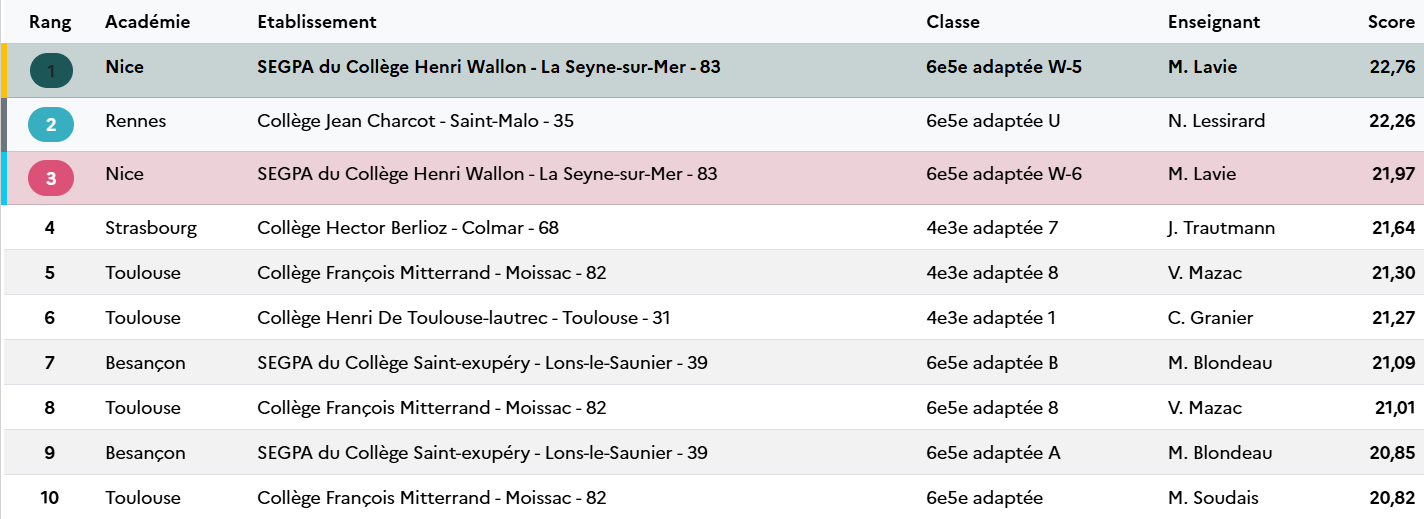
Task: Click the Classe column header
Action: pos(953,22)
